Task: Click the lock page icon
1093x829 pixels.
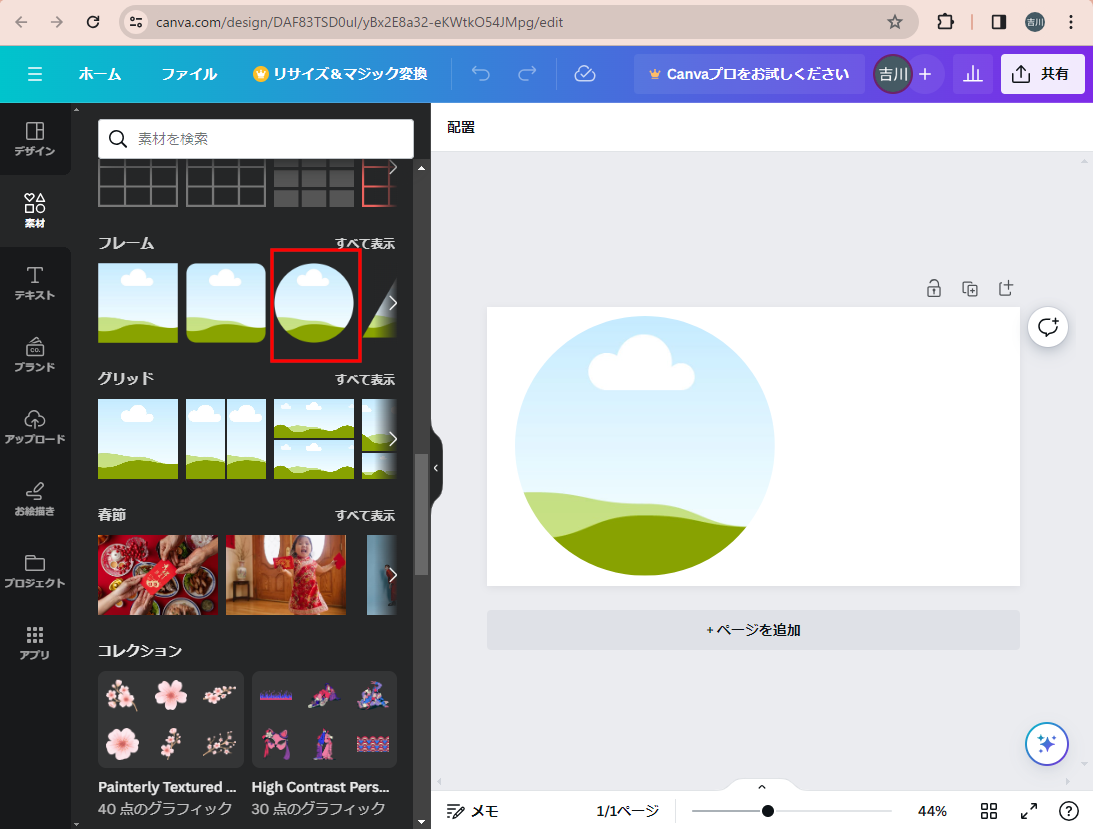Action: 933,289
